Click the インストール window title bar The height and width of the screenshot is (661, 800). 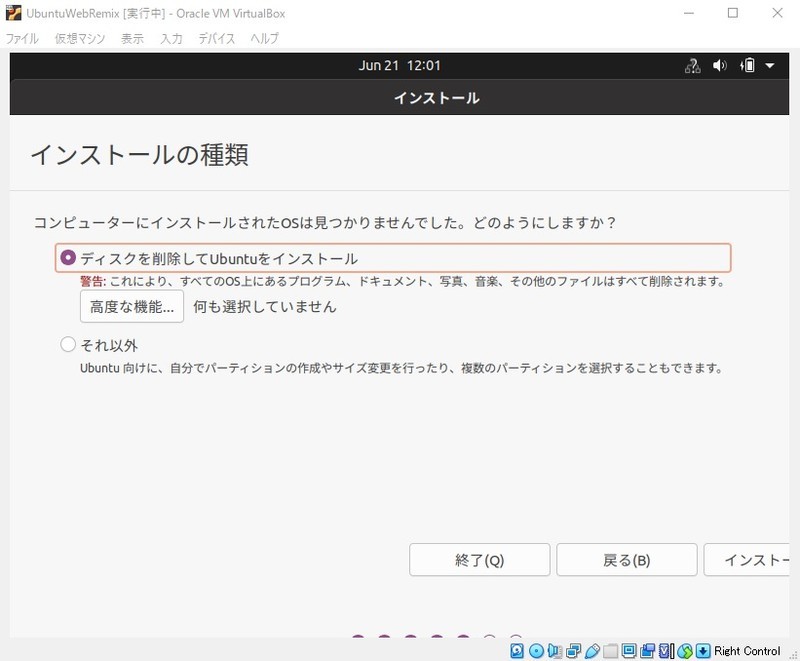tap(399, 97)
